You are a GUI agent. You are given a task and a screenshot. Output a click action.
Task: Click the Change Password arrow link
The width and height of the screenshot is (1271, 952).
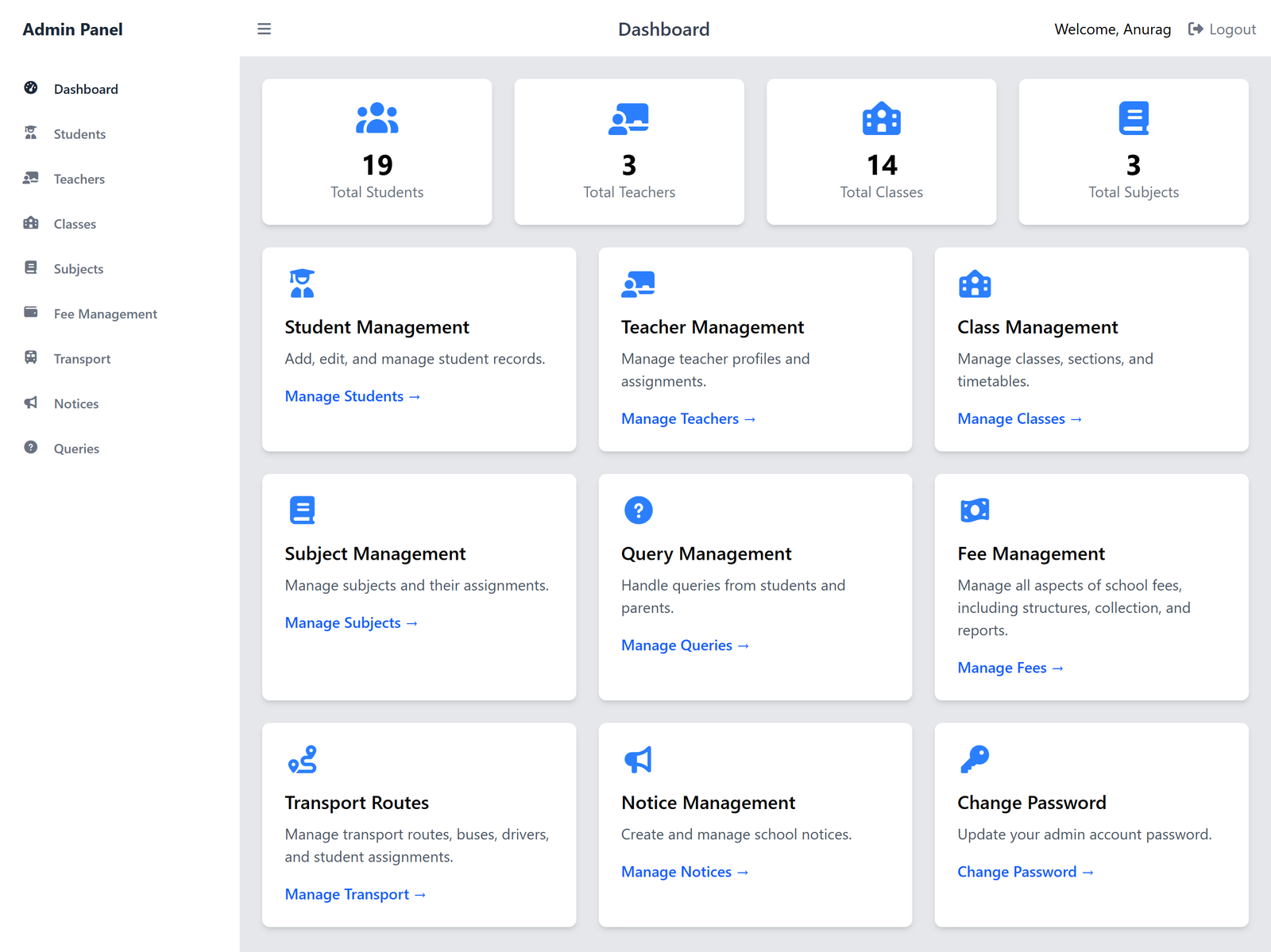tap(1025, 872)
